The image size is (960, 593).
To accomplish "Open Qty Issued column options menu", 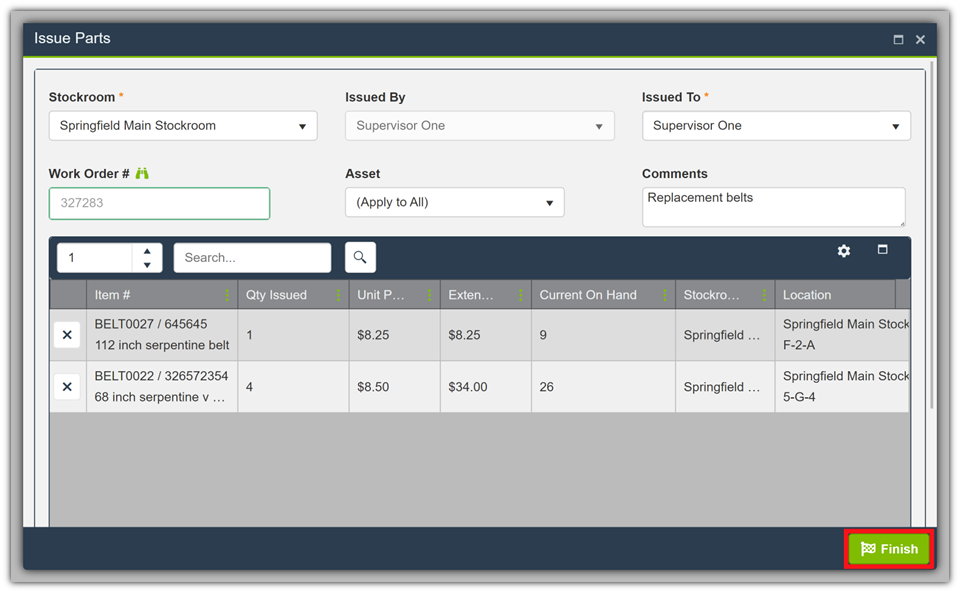I will (x=338, y=295).
